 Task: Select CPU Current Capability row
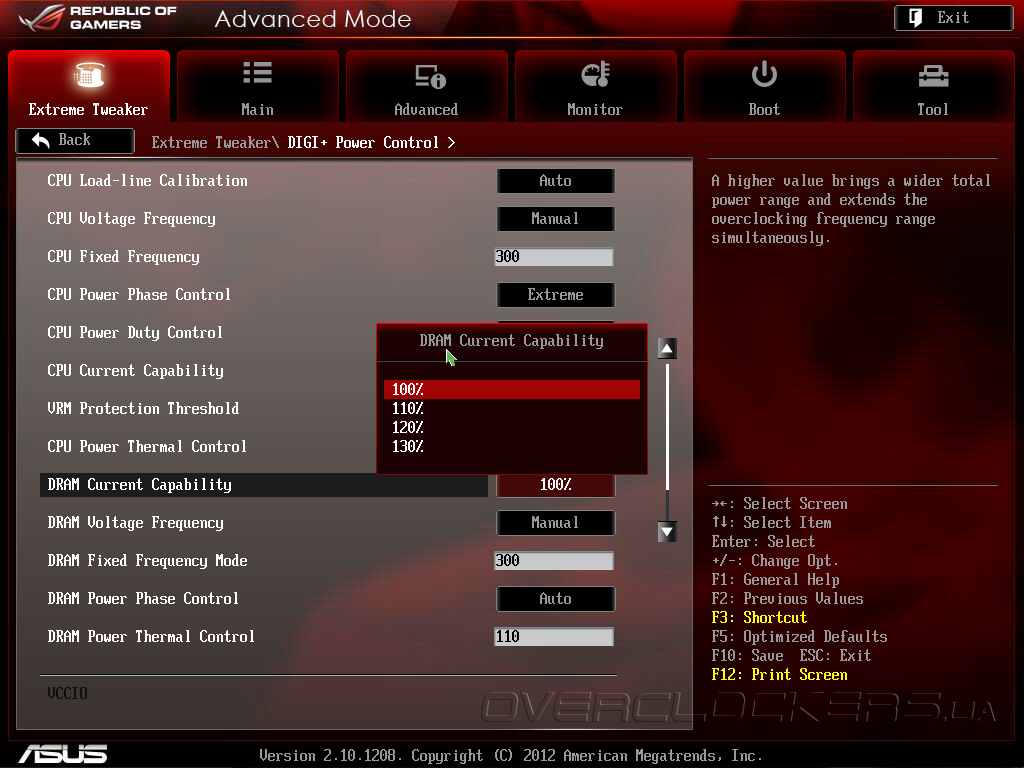click(x=135, y=370)
